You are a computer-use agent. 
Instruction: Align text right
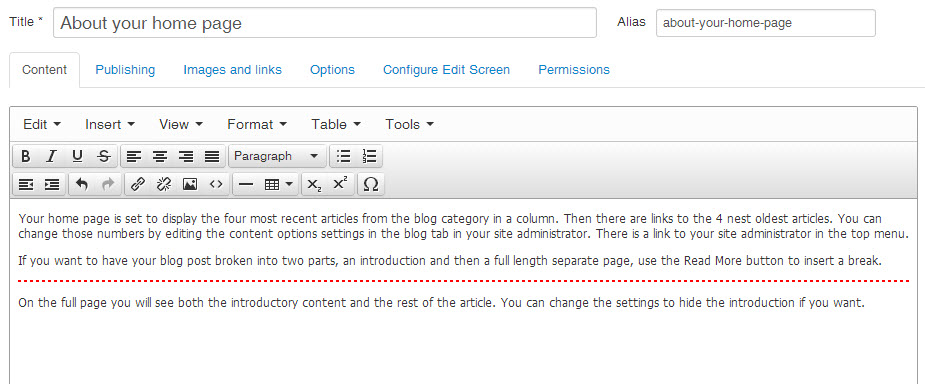point(186,156)
